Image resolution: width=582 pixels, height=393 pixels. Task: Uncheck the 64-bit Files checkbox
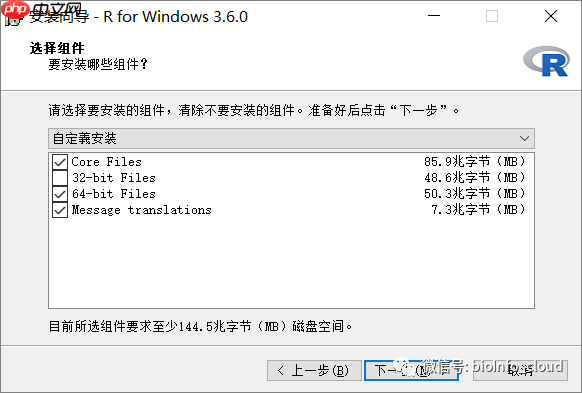click(60, 194)
